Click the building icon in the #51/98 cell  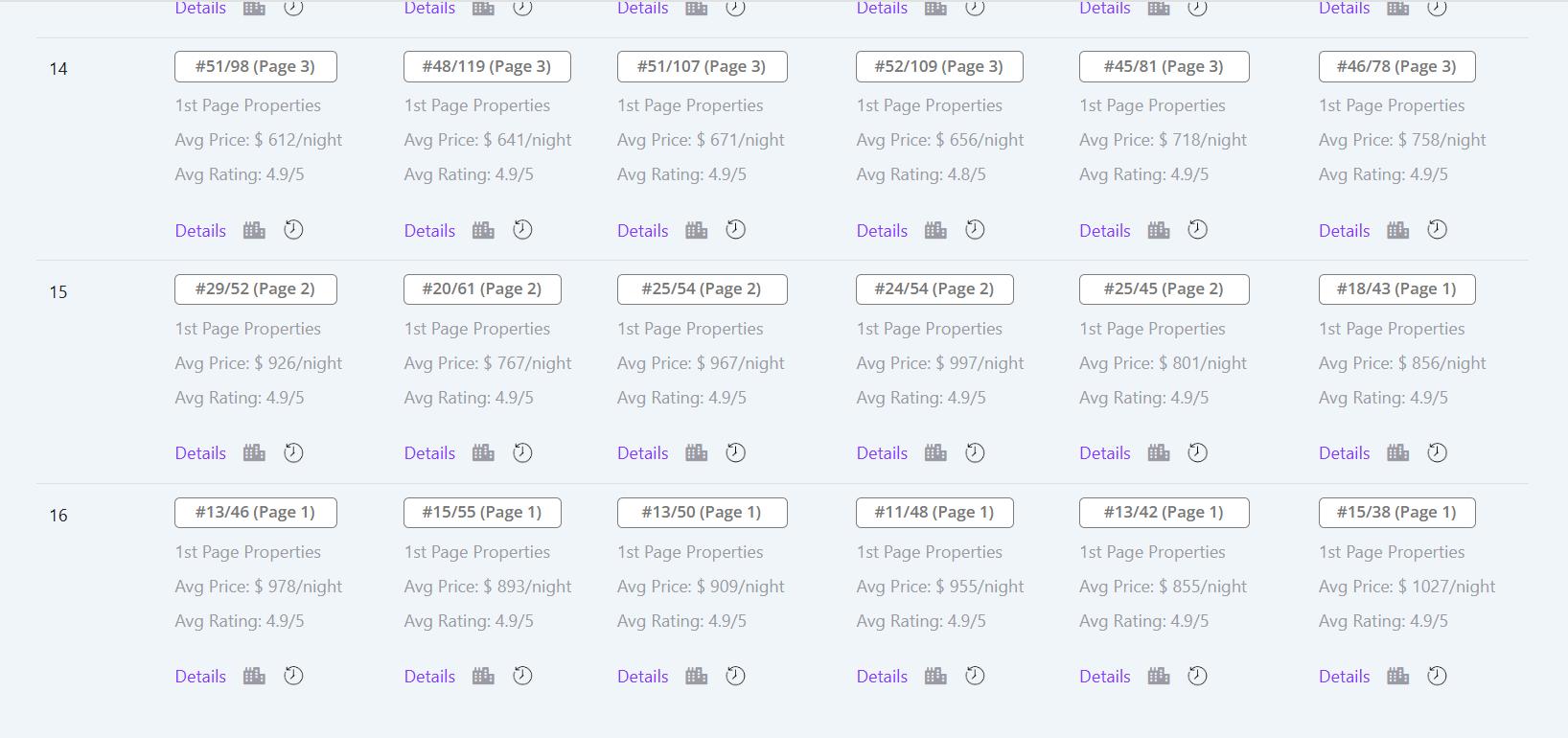254,230
